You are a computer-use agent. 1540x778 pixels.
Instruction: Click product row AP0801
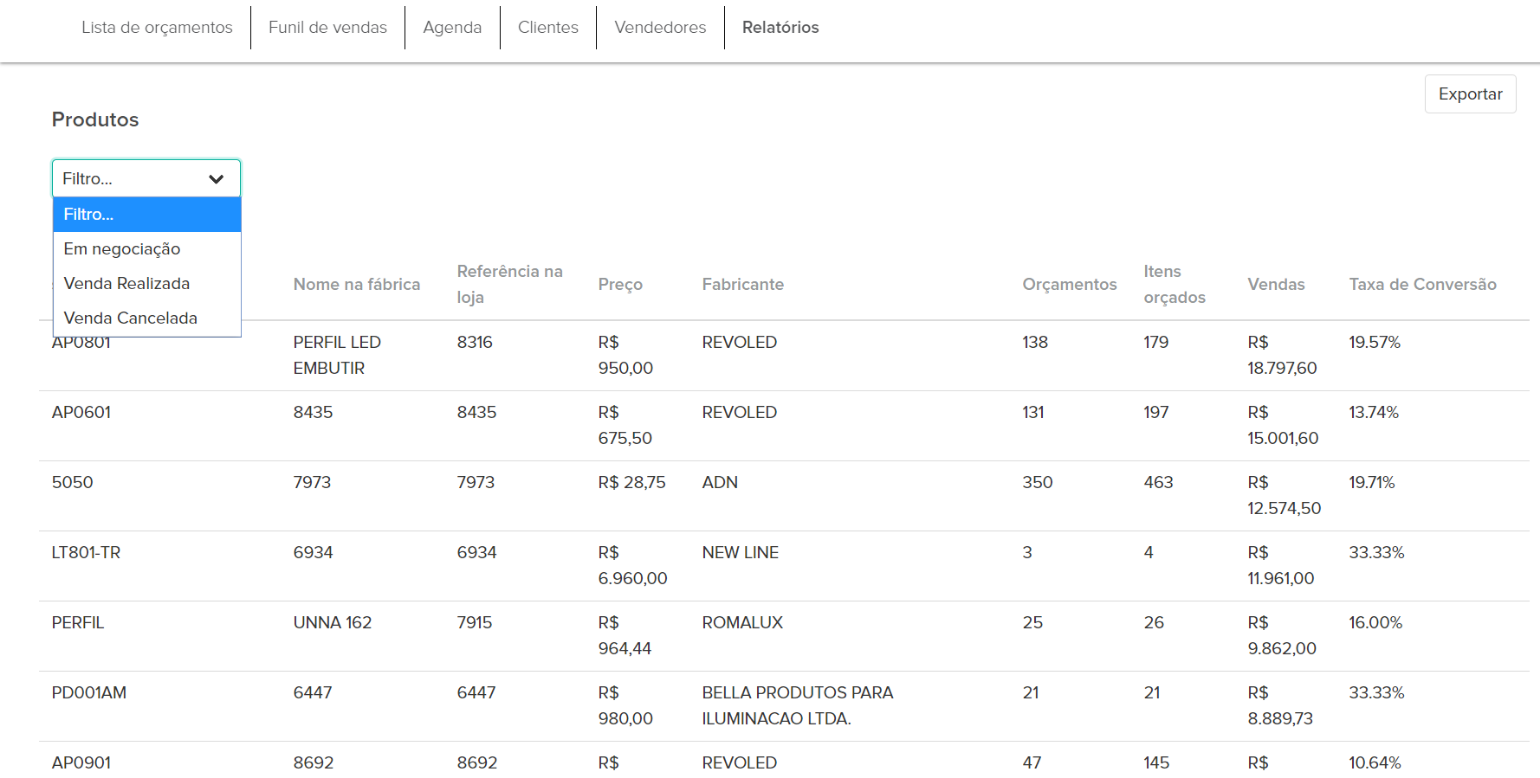[81, 343]
